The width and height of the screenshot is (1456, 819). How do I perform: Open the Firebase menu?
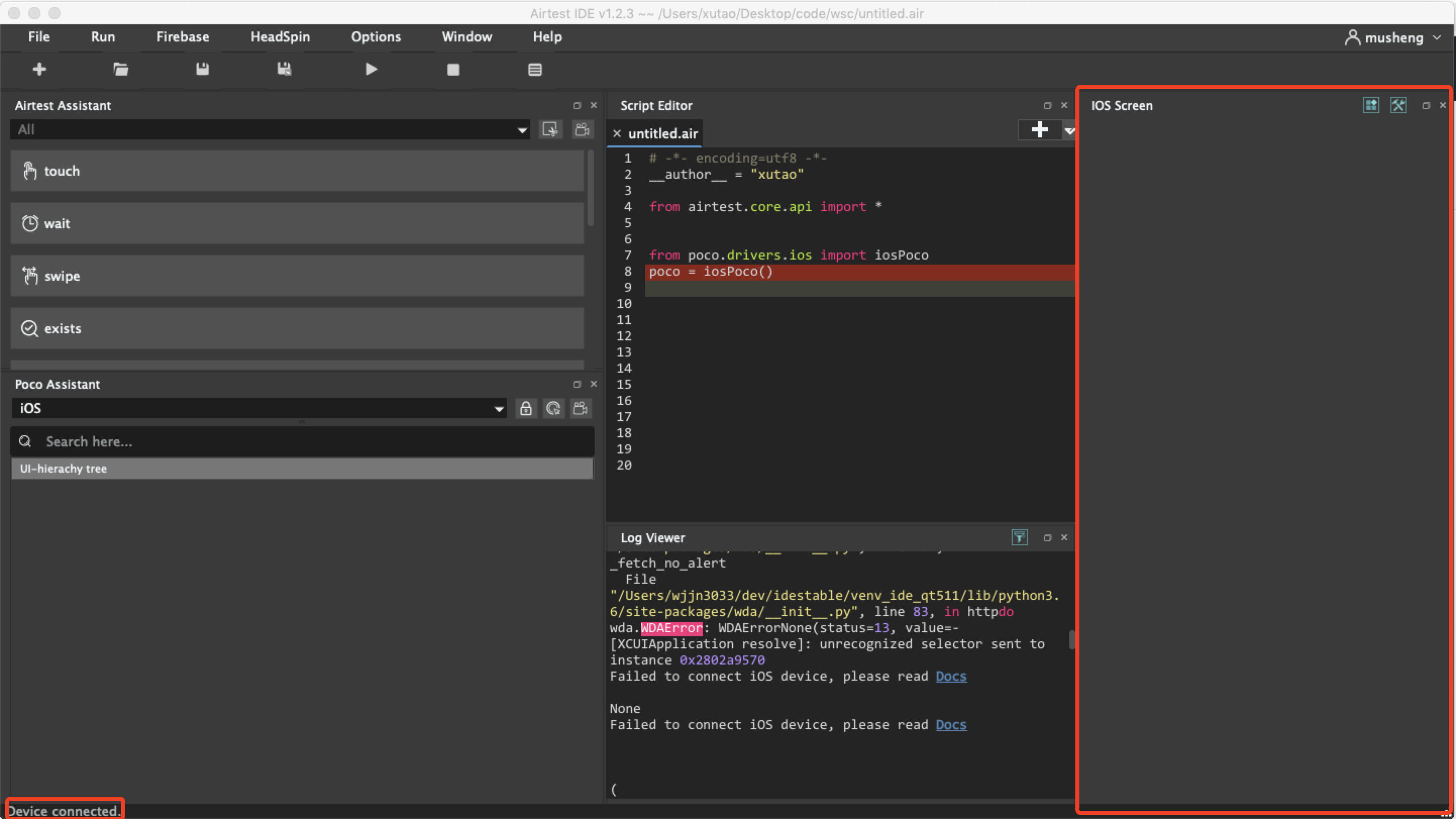[183, 37]
